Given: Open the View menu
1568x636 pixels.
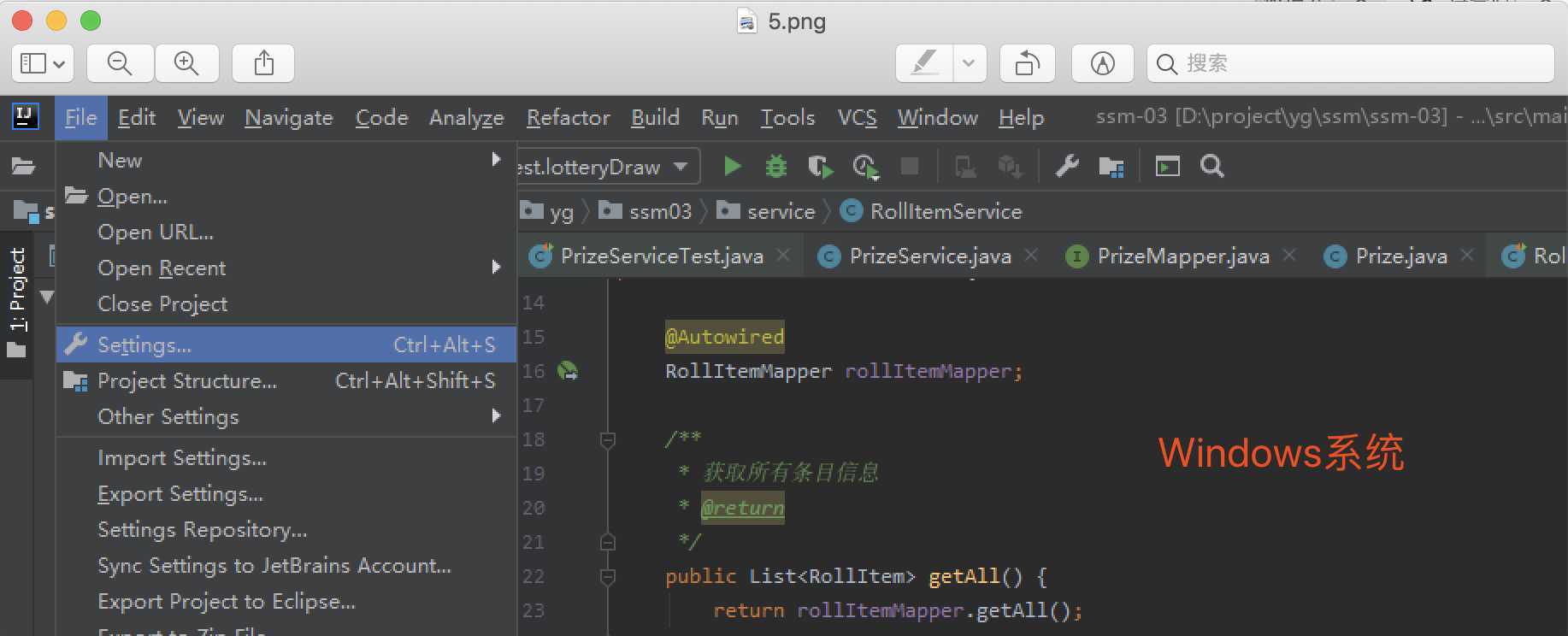Looking at the screenshot, I should tap(201, 118).
